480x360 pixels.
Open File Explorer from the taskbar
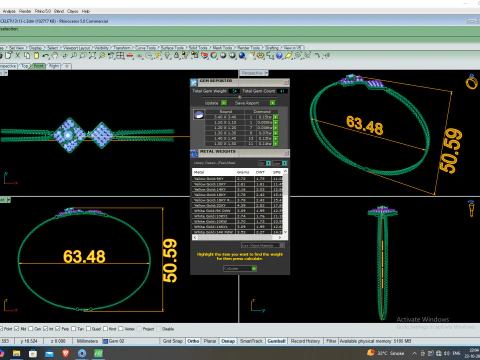click(16, 353)
